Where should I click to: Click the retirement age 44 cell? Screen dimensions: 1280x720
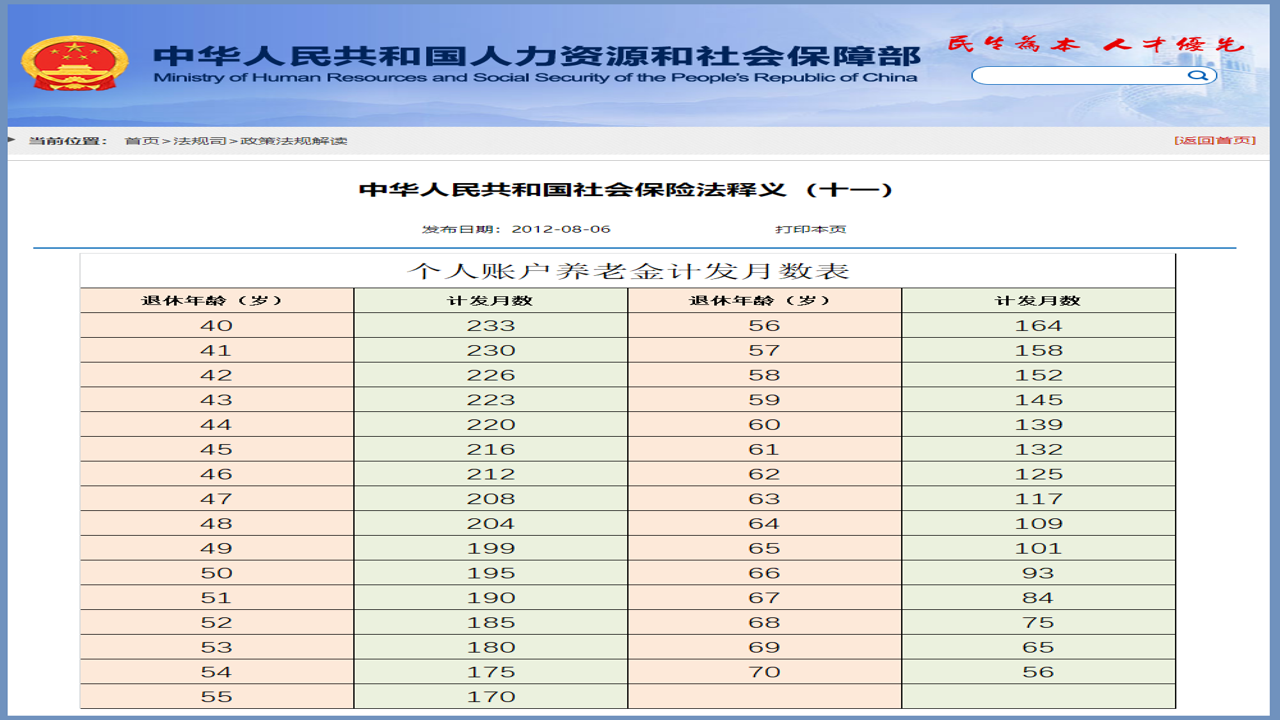(217, 424)
